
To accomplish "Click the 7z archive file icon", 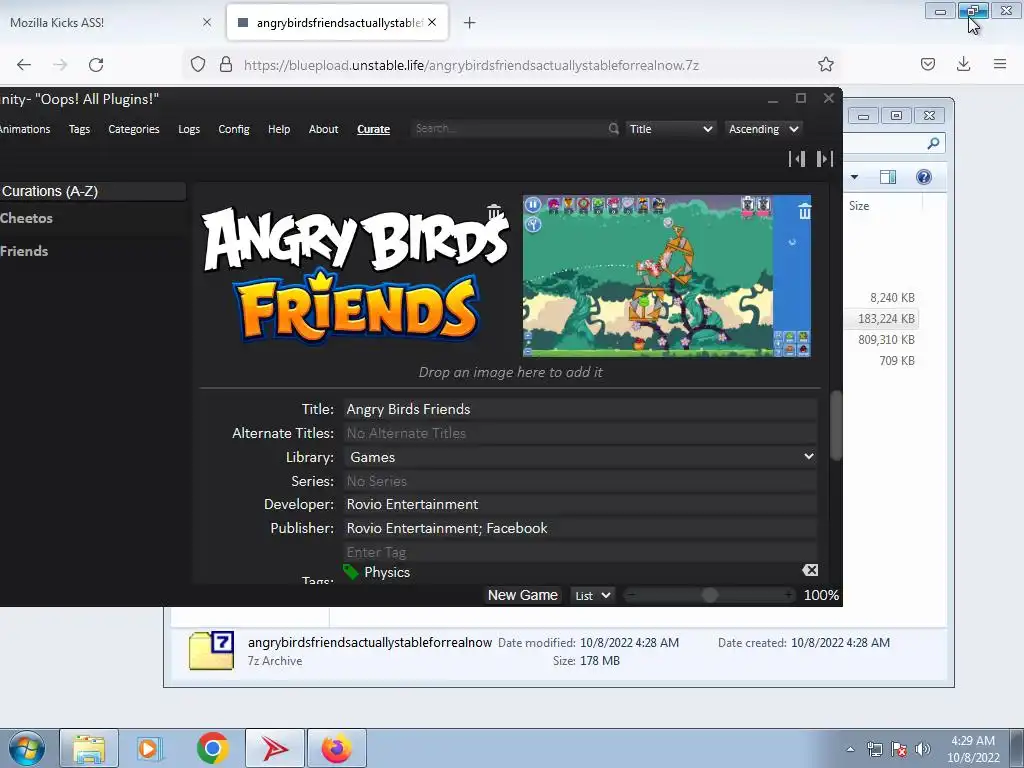I will [x=212, y=650].
